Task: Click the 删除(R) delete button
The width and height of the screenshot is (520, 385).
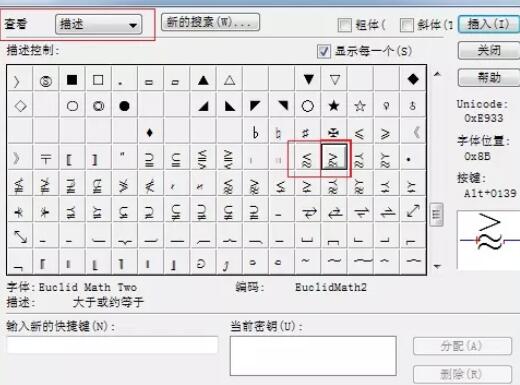Action: 462,374
